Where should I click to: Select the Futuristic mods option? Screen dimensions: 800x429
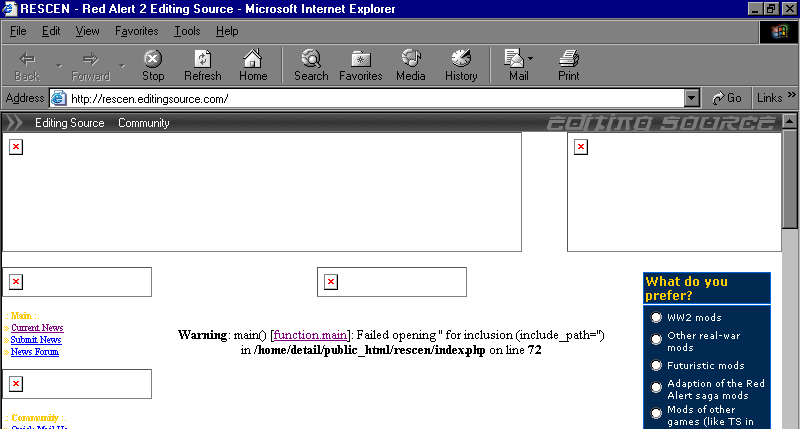click(x=656, y=365)
